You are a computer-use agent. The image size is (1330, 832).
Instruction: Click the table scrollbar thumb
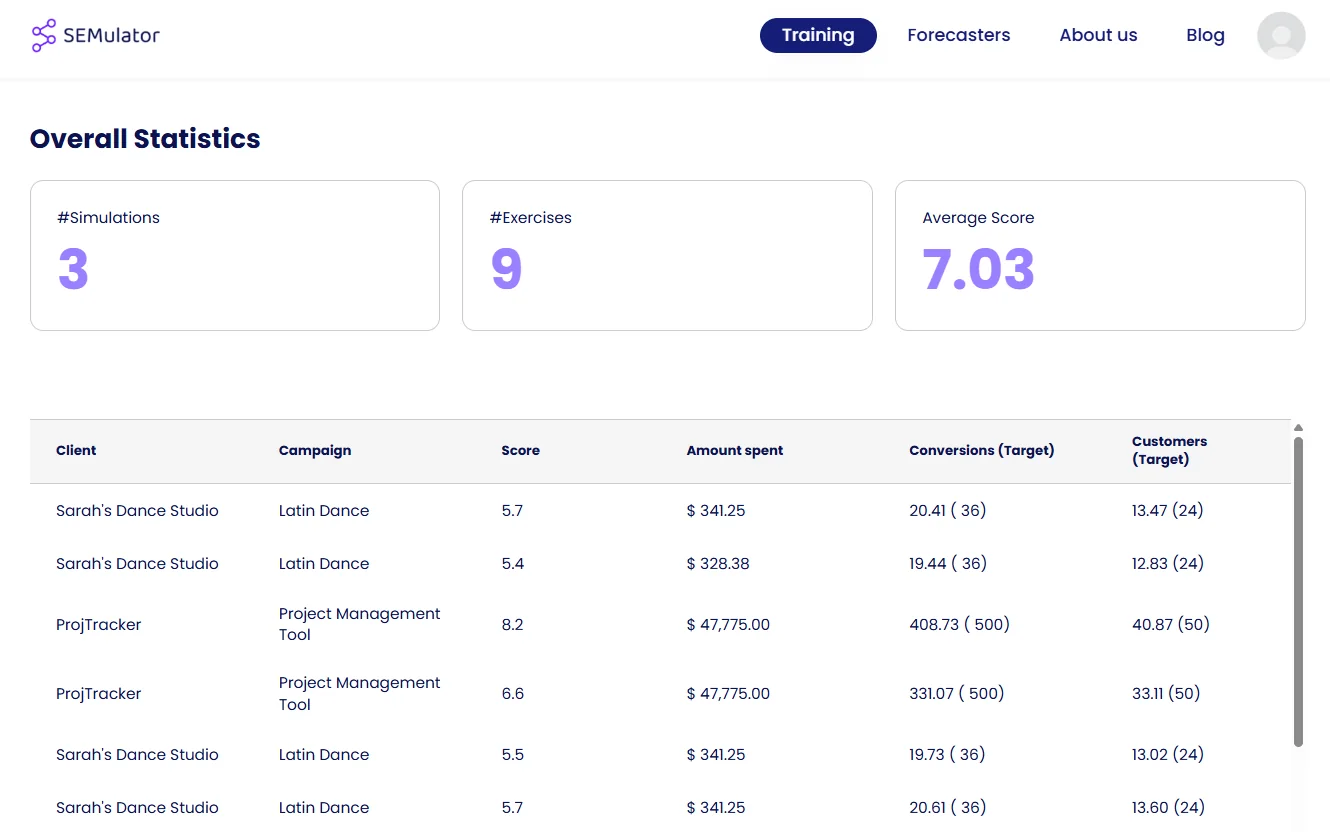tap(1298, 591)
